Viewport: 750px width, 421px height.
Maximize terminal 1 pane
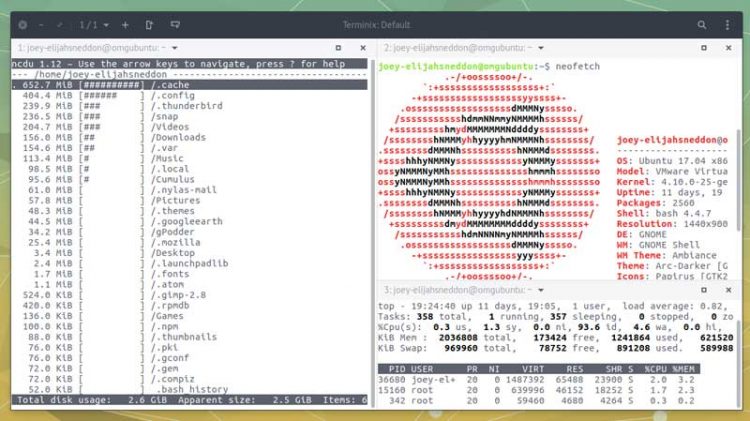click(x=338, y=48)
